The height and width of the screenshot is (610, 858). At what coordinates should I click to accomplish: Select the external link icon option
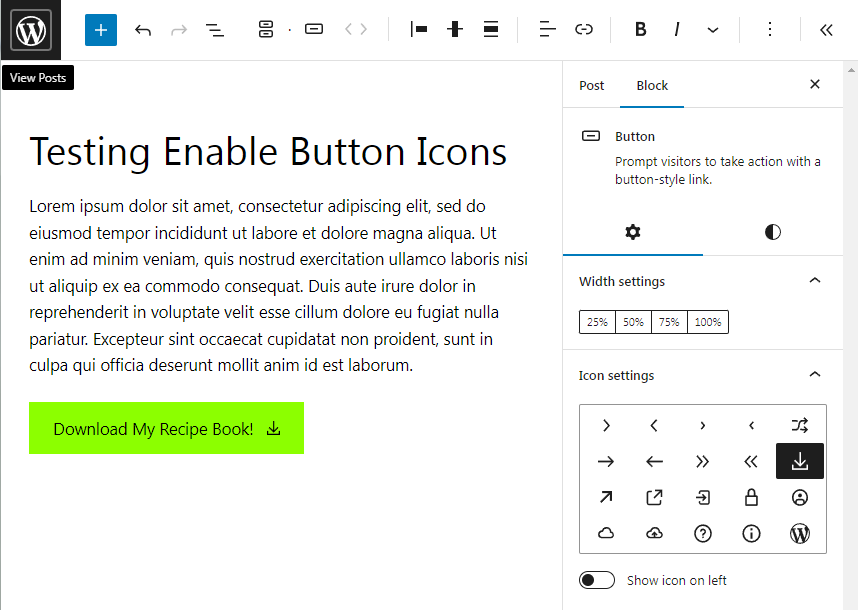[654, 497]
